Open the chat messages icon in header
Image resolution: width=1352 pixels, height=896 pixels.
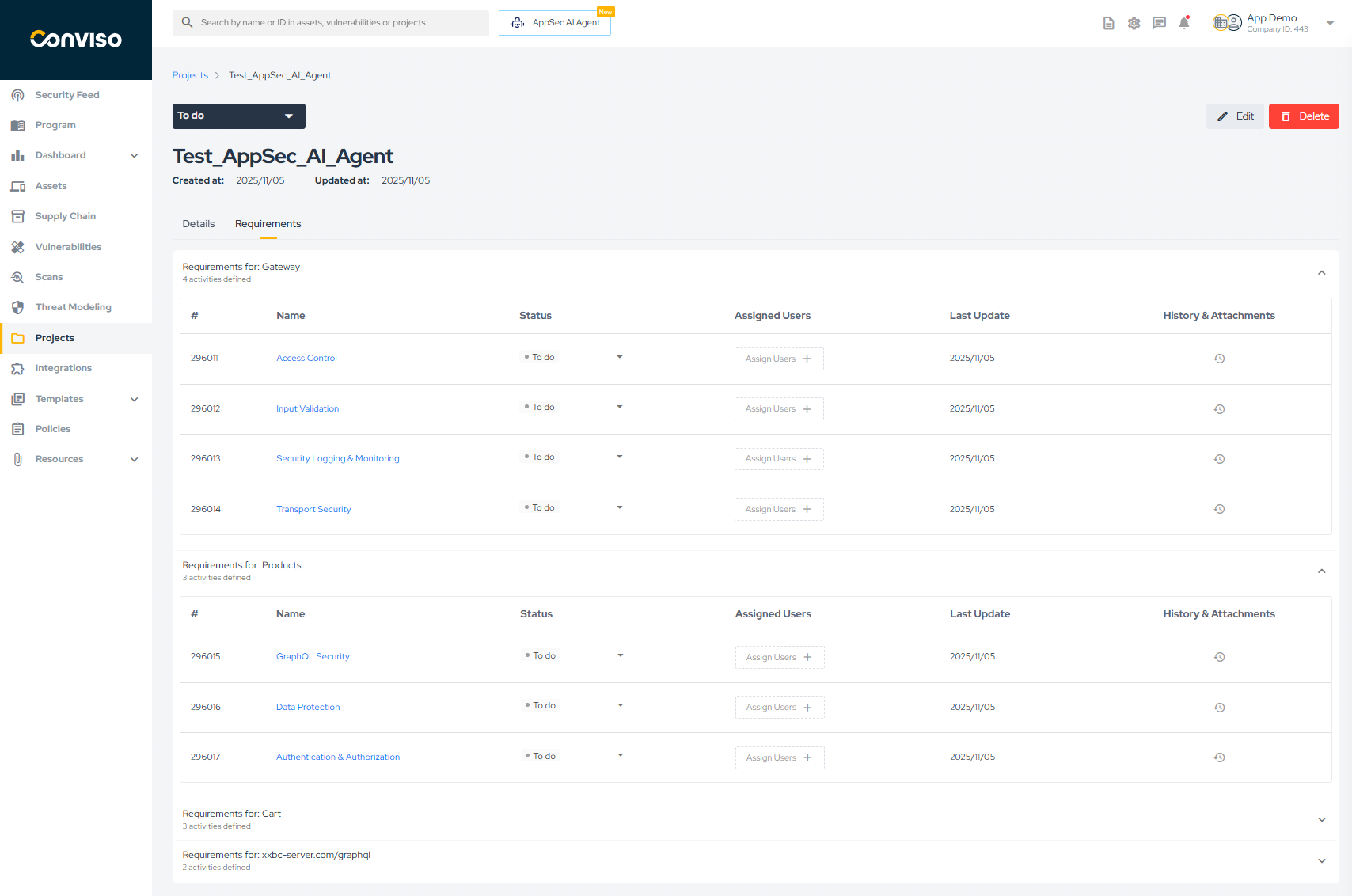pos(1159,23)
